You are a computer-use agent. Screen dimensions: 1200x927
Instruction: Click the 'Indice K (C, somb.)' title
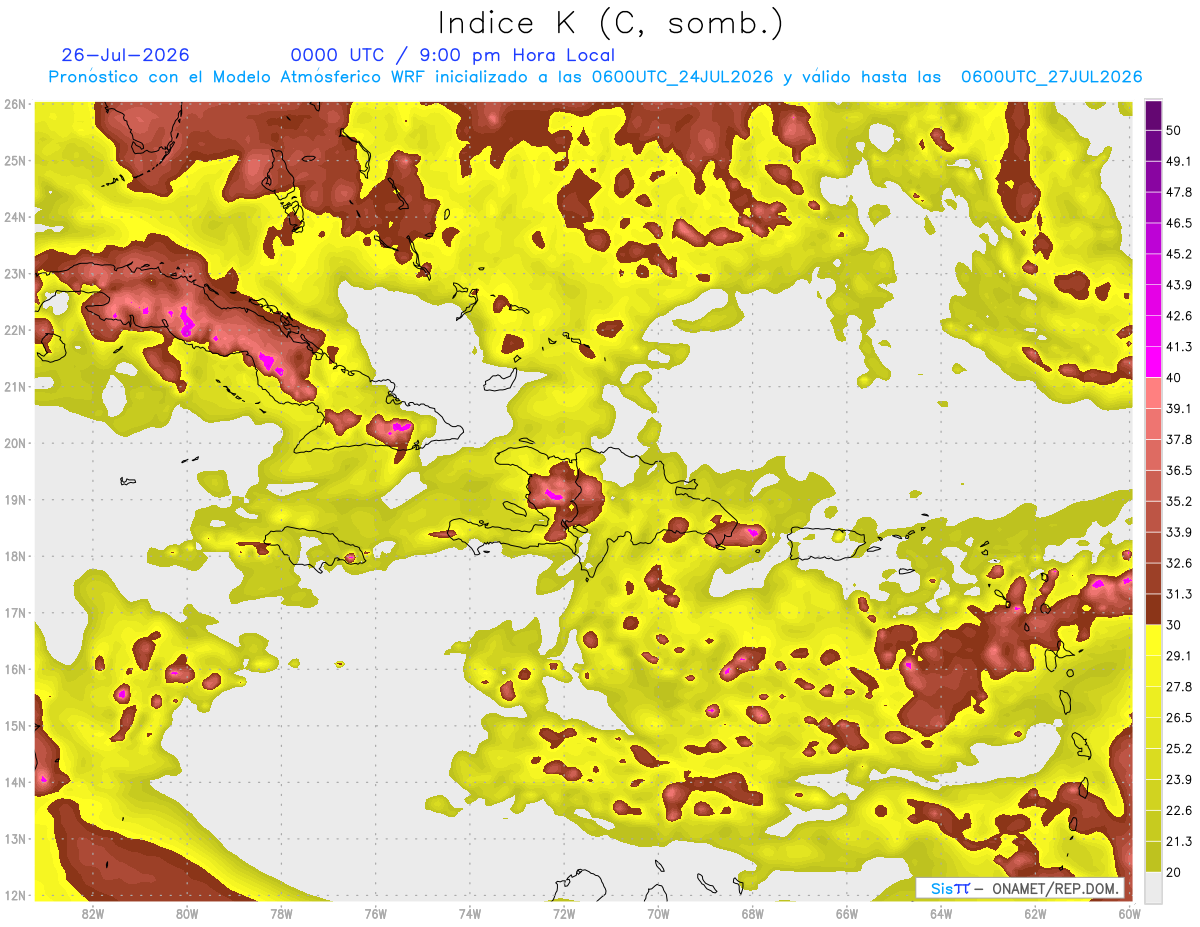[x=610, y=23]
